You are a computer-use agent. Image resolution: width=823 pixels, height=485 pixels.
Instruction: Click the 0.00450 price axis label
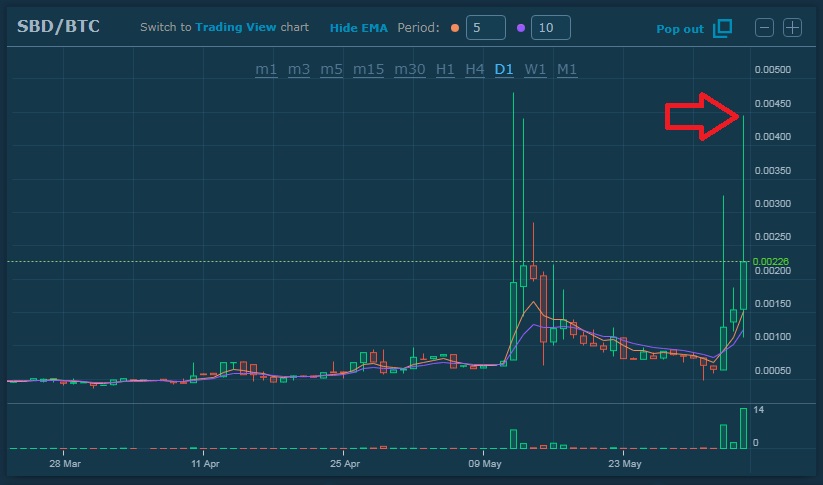coord(773,103)
